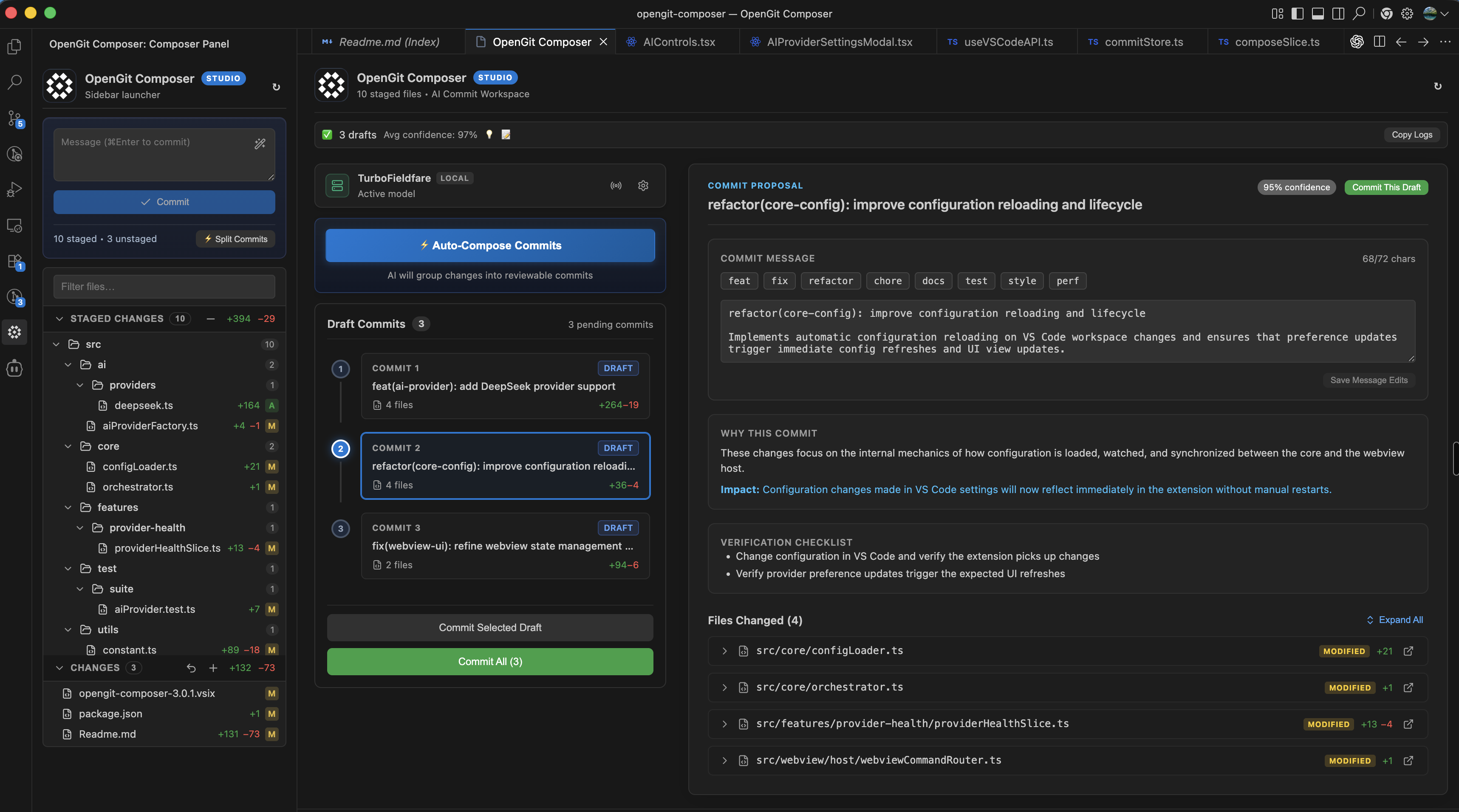This screenshot has width=1459, height=812.
Task: Select the perf commit type chip
Action: (1067, 281)
